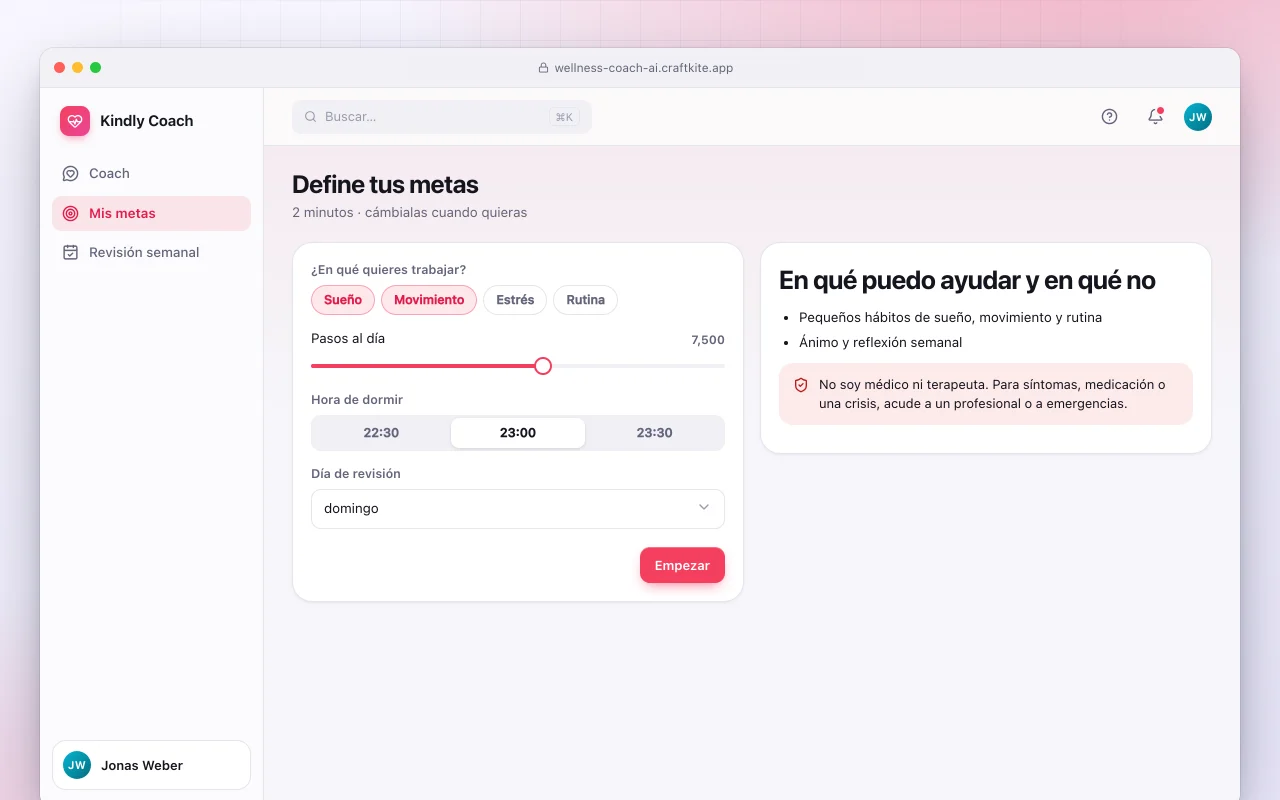
Task: Click the Empezar button
Action: [682, 565]
